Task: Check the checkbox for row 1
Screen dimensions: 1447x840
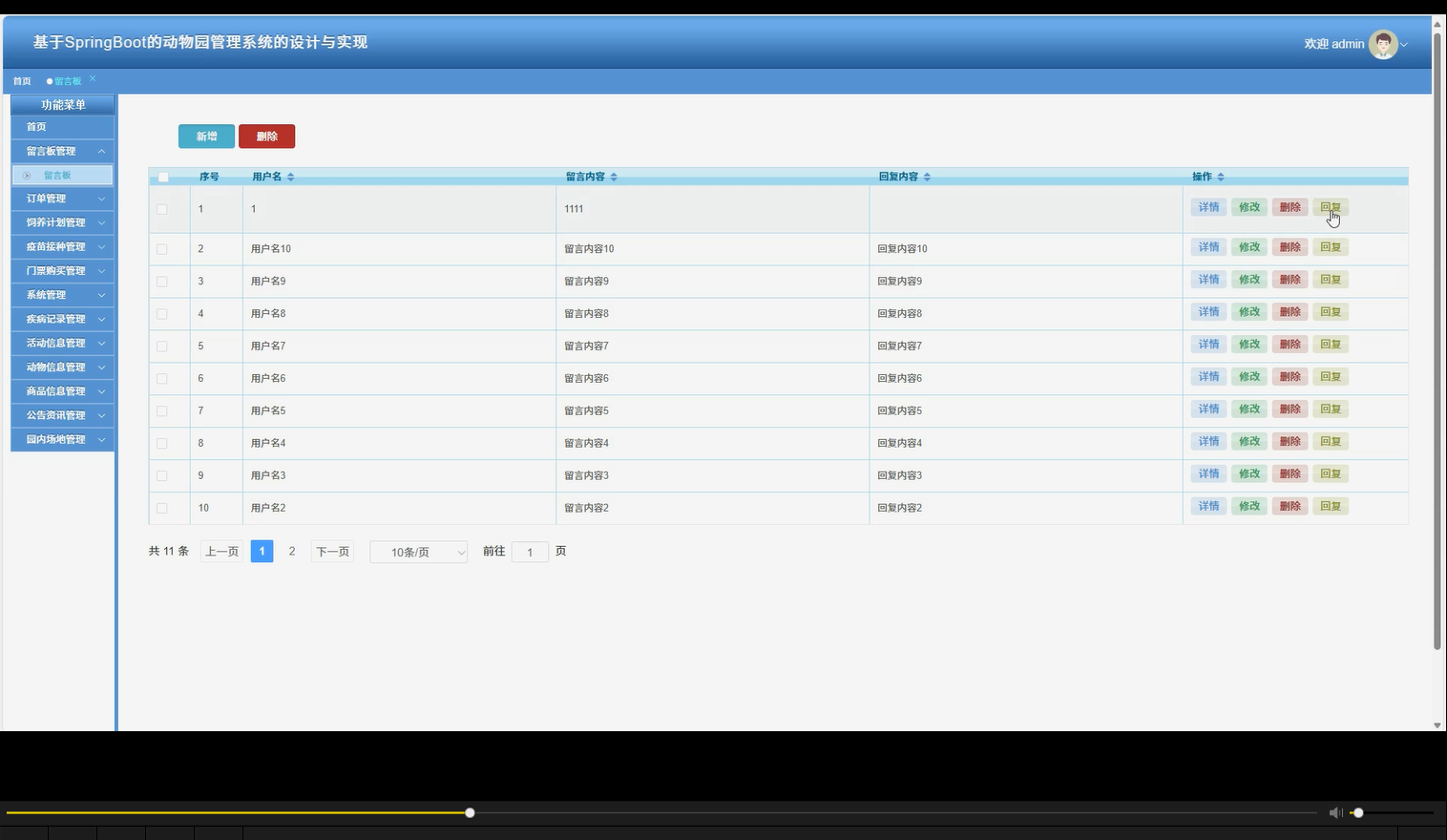Action: coord(161,209)
